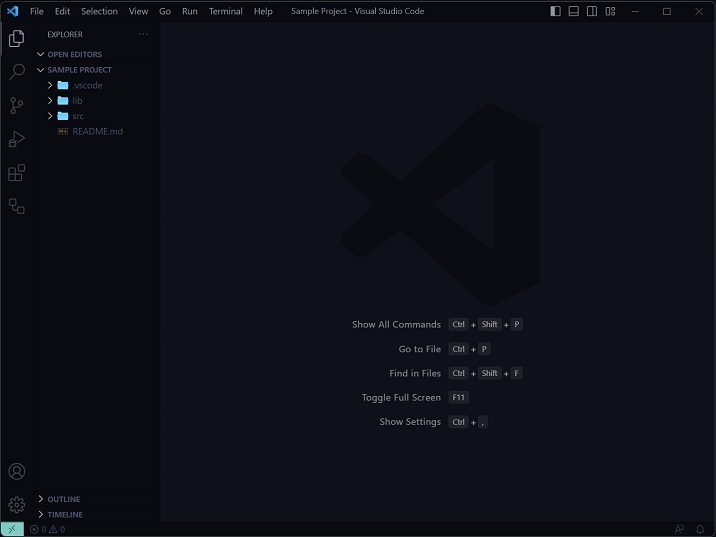The image size is (716, 537).
Task: Toggle primary side bar visibility
Action: [x=555, y=11]
